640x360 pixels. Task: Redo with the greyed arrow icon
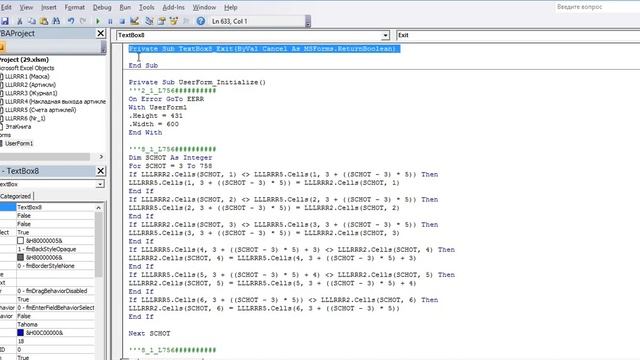(x=83, y=21)
